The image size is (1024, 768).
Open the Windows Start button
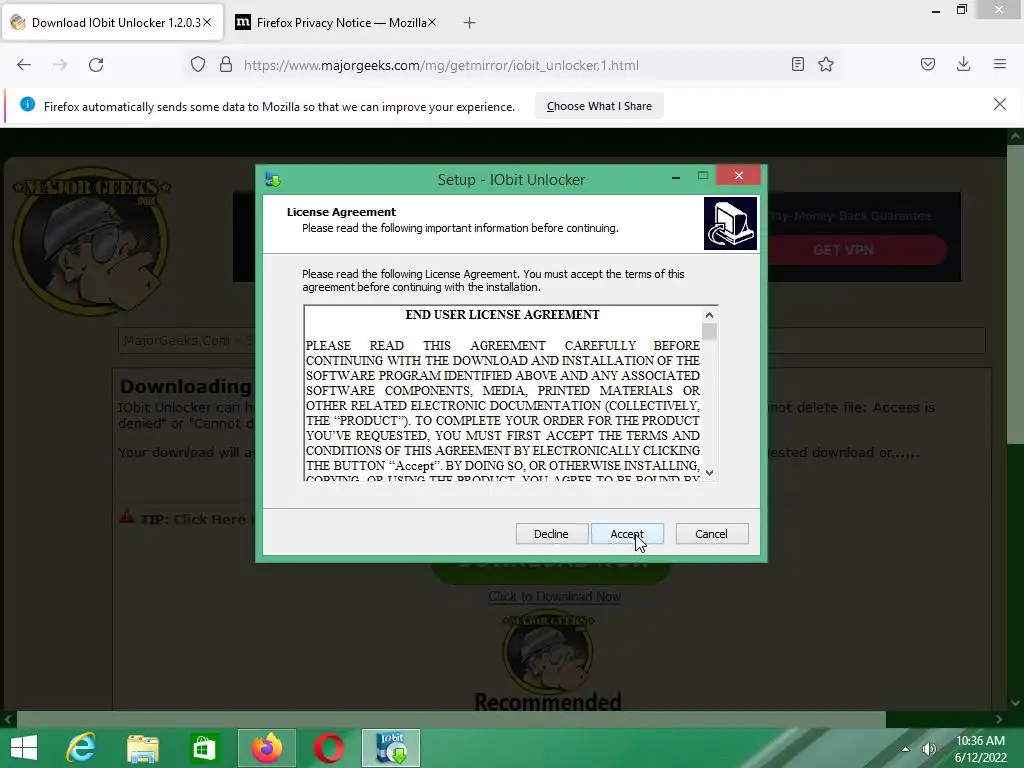[x=24, y=748]
